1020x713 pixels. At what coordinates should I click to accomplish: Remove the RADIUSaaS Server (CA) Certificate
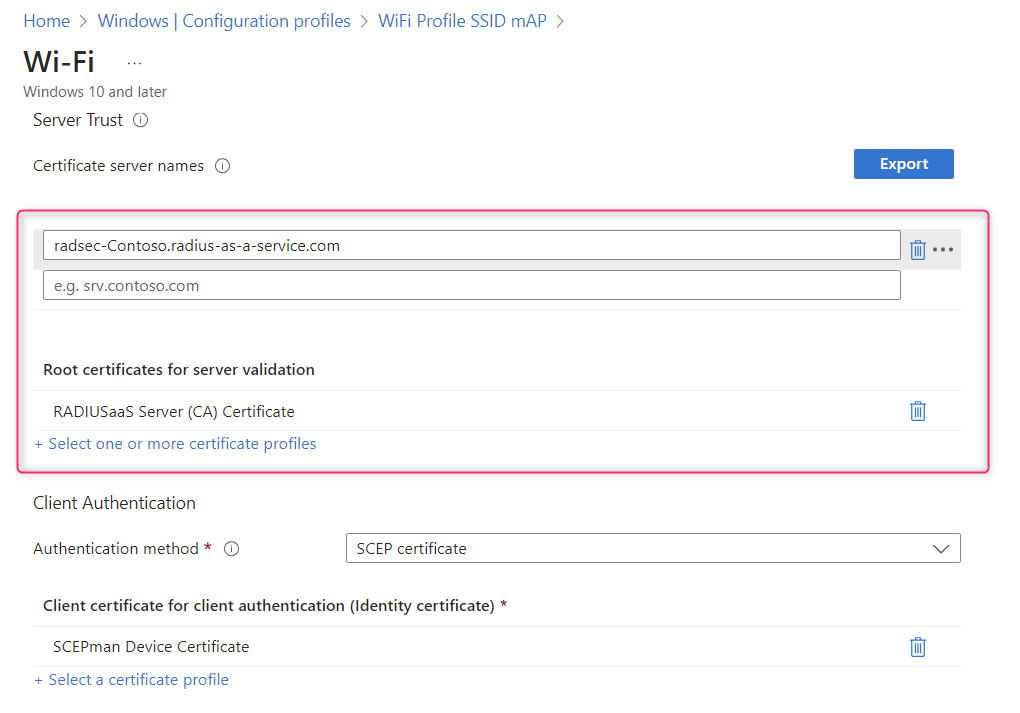918,411
